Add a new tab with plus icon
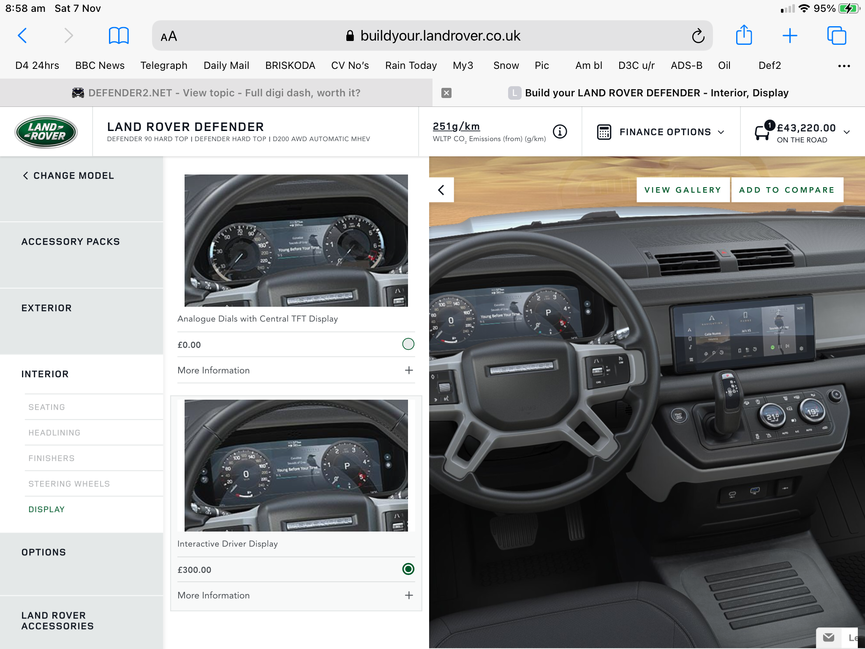The height and width of the screenshot is (649, 865). [789, 36]
